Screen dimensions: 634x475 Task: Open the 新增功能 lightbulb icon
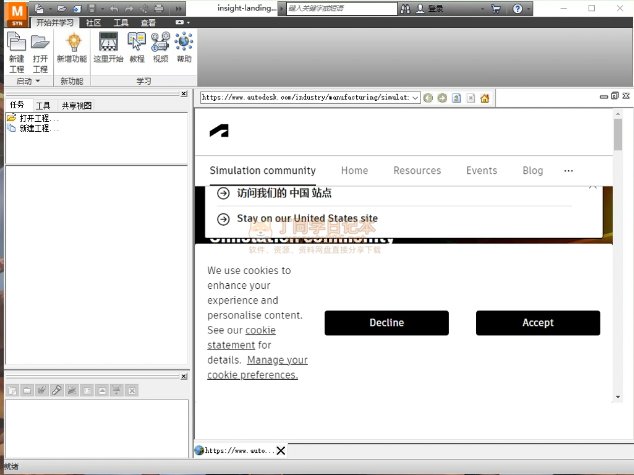click(x=72, y=48)
